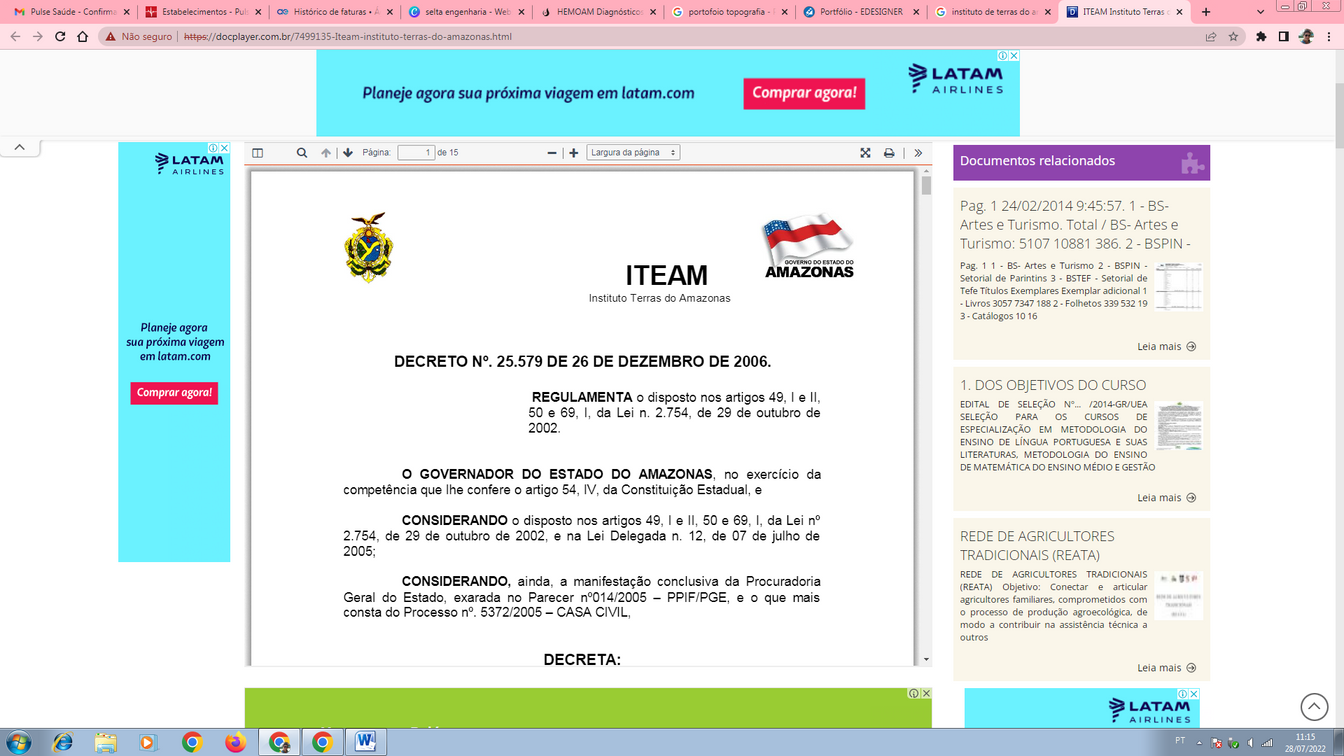Image resolution: width=1344 pixels, height=756 pixels.
Task: Go to previous page arrow
Action: (x=325, y=153)
